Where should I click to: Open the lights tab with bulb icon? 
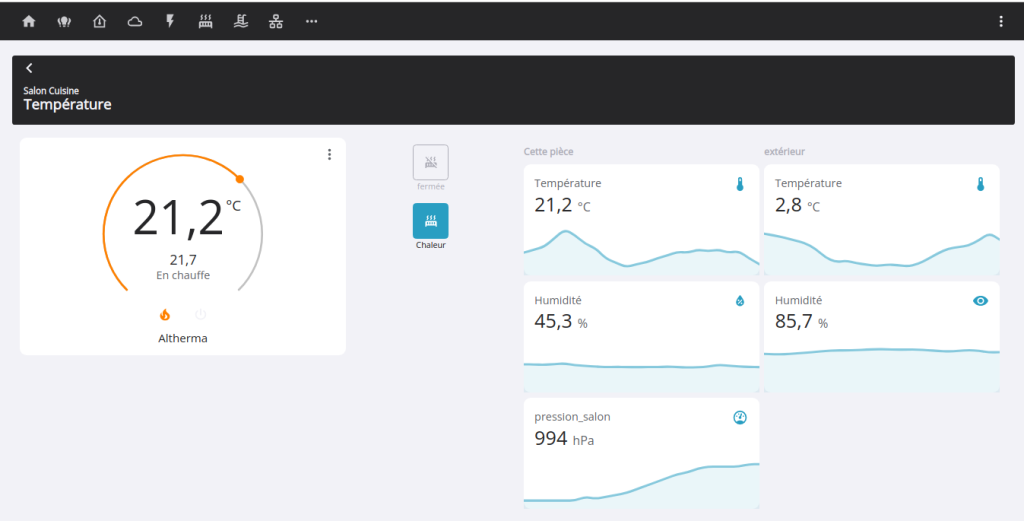tap(64, 22)
